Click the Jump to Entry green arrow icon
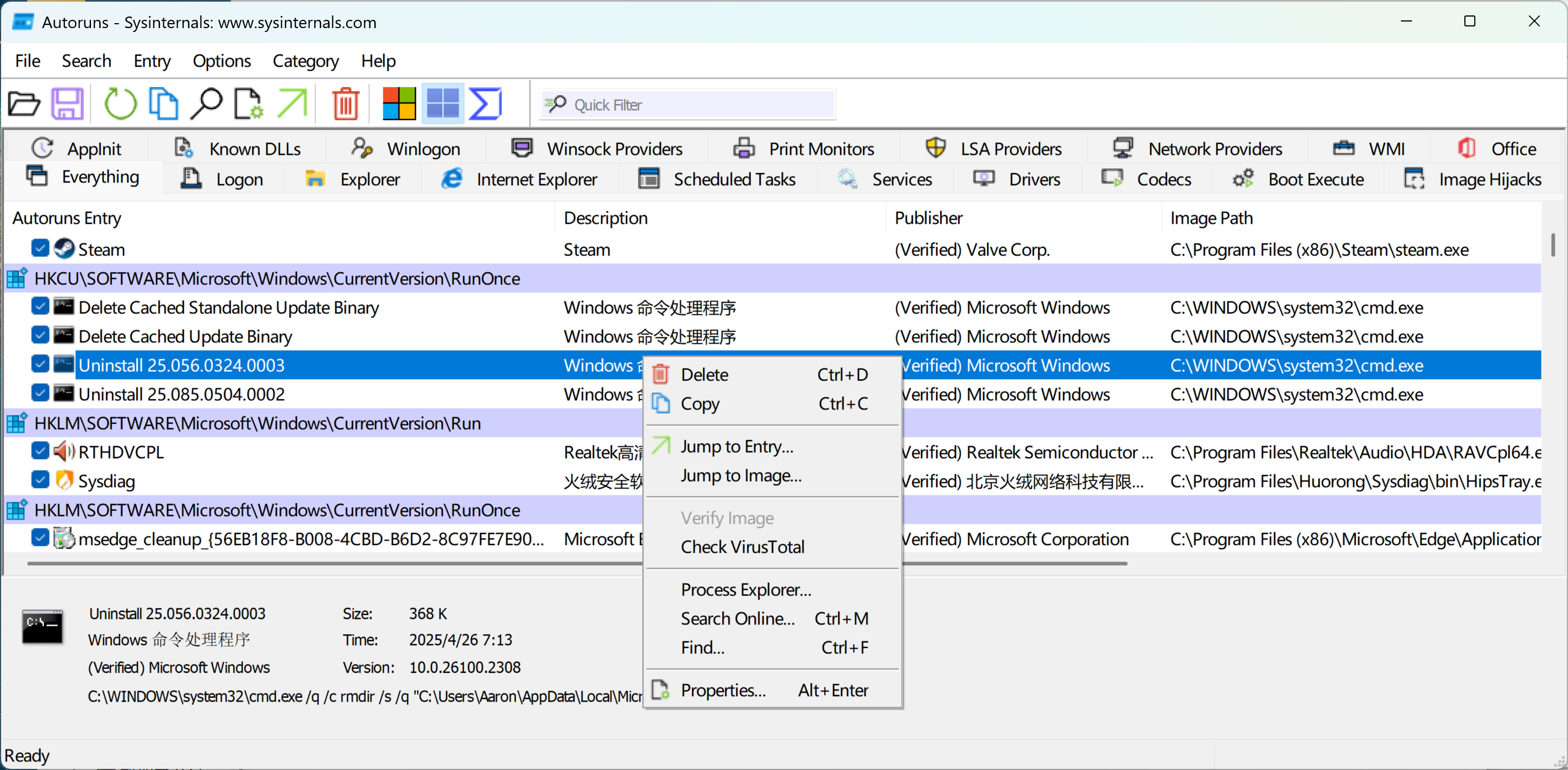Image resolution: width=1568 pixels, height=770 pixels. pos(292,104)
